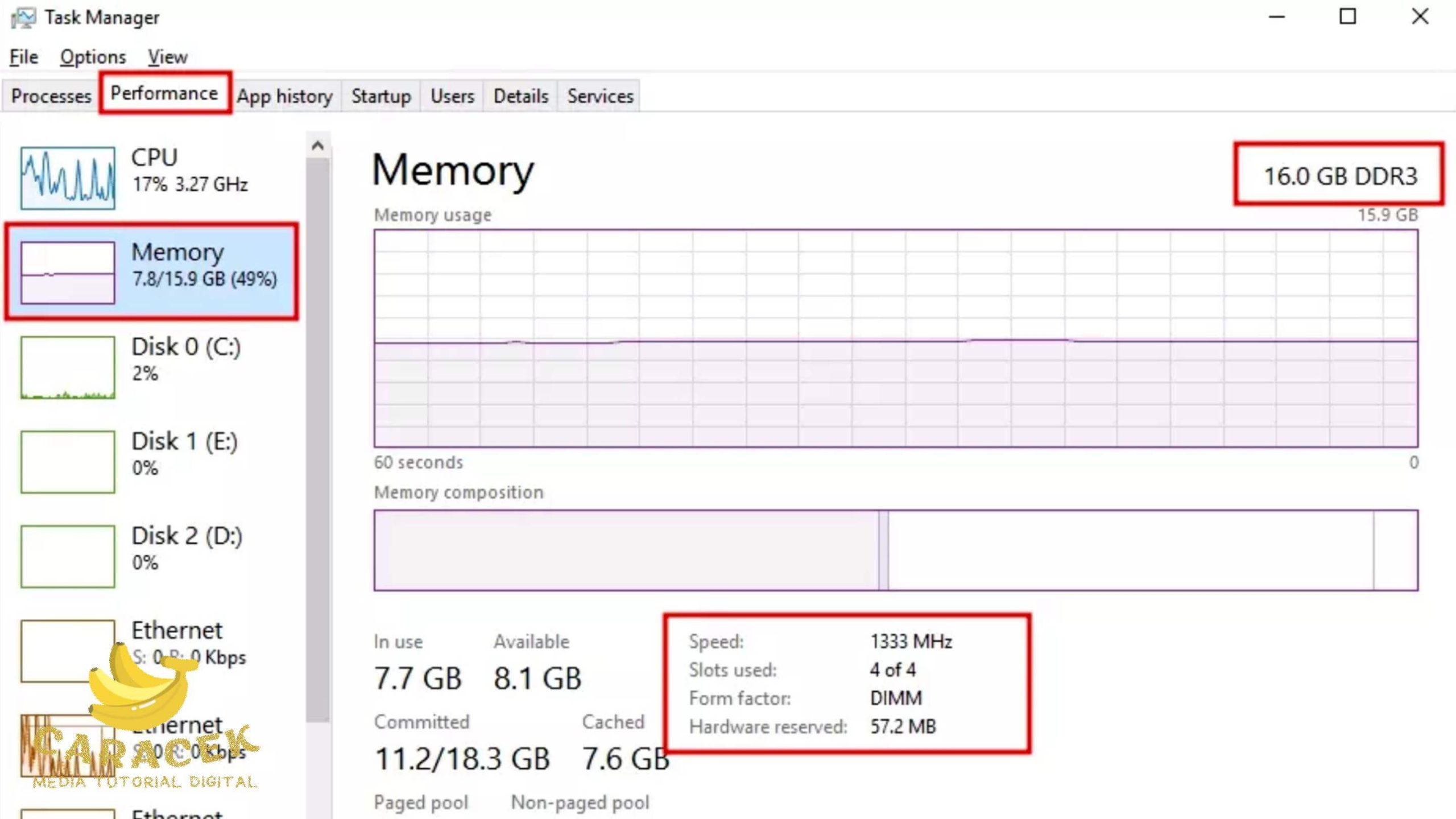Select Disk 0 (C:) graph thumbnail
Screen dimensions: 1456x819
[x=68, y=367]
